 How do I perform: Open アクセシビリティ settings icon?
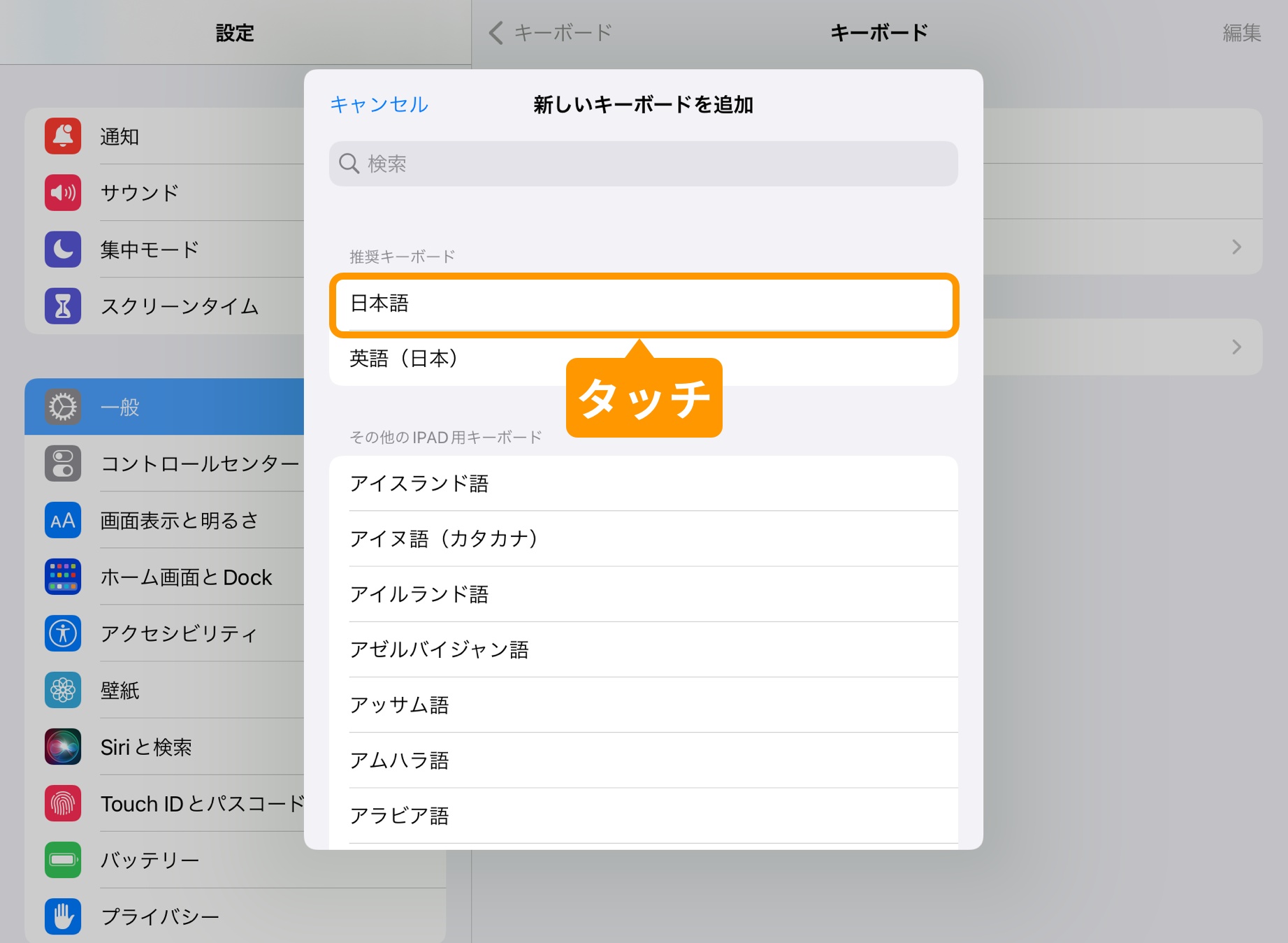[62, 633]
